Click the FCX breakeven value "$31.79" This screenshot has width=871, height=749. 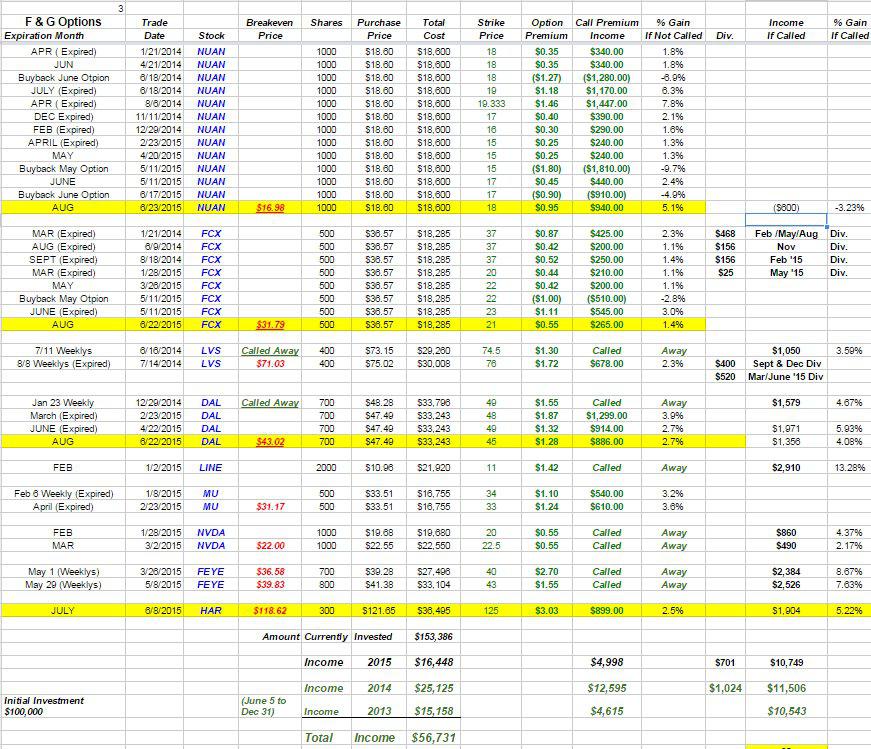coord(270,324)
